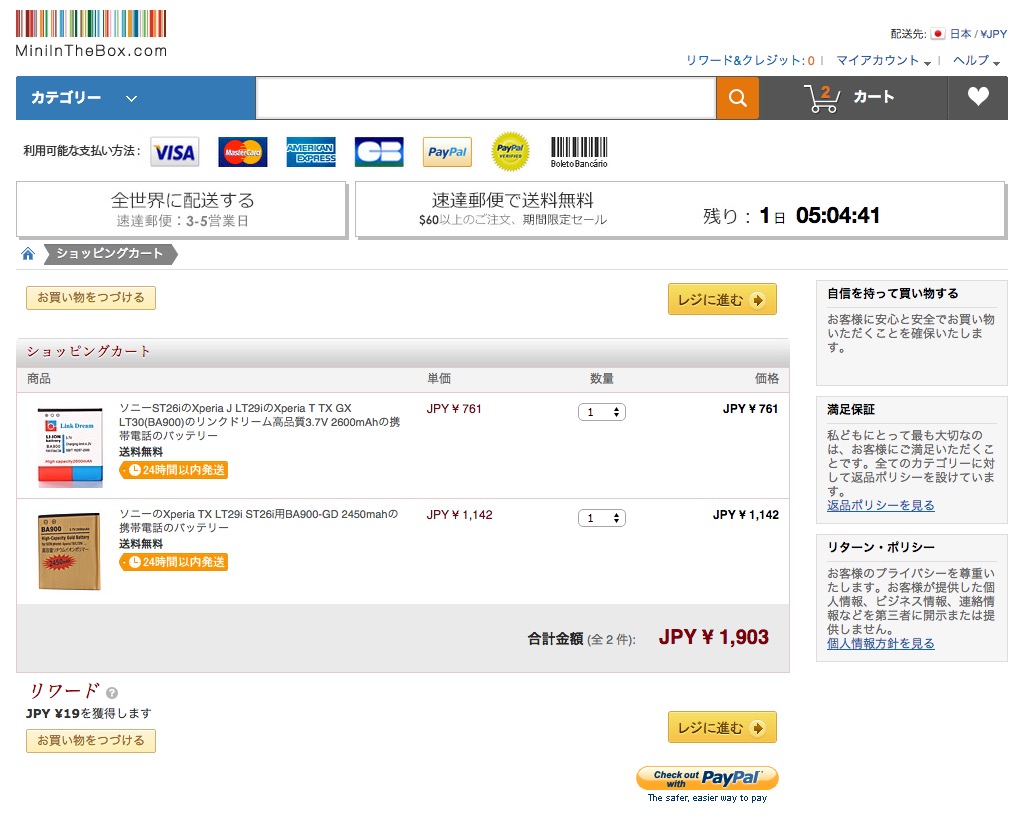
Task: Click the 満足保証 heading
Action: click(x=851, y=410)
